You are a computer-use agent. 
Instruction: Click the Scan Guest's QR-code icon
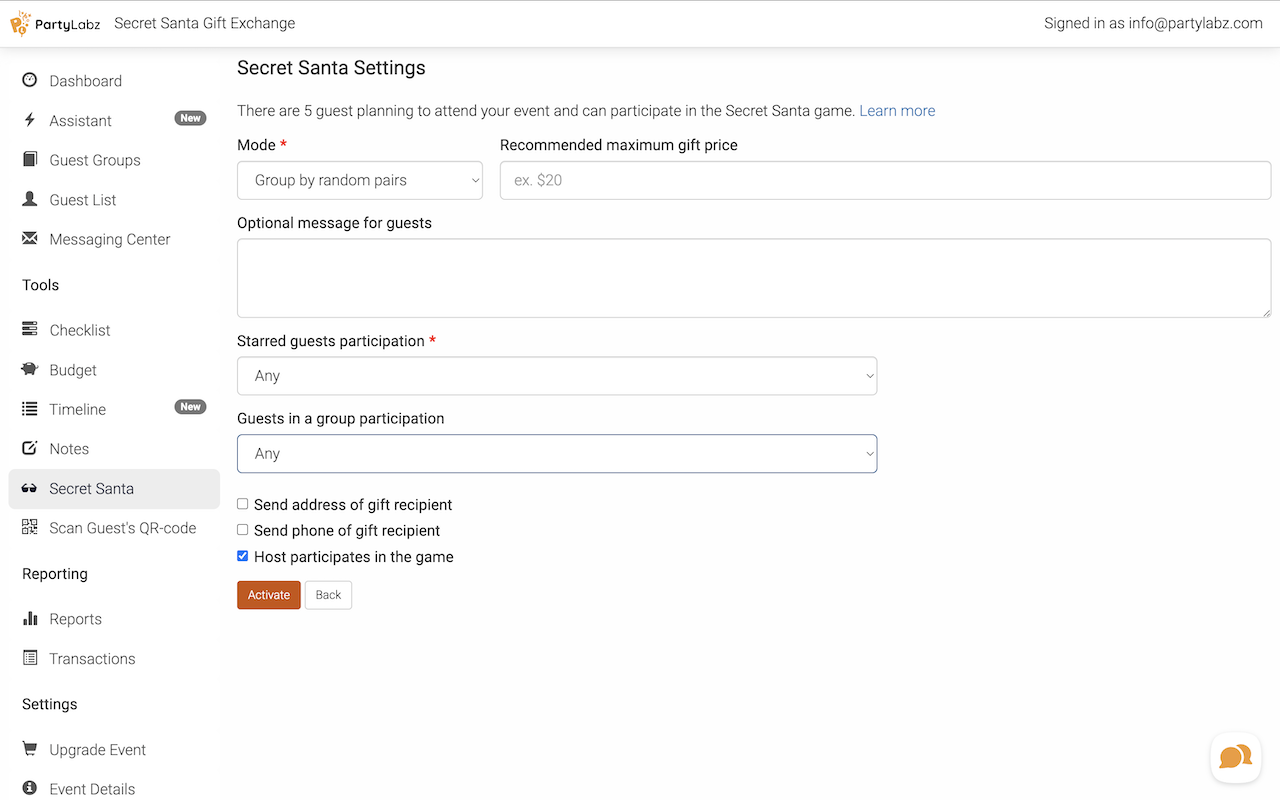click(x=30, y=528)
